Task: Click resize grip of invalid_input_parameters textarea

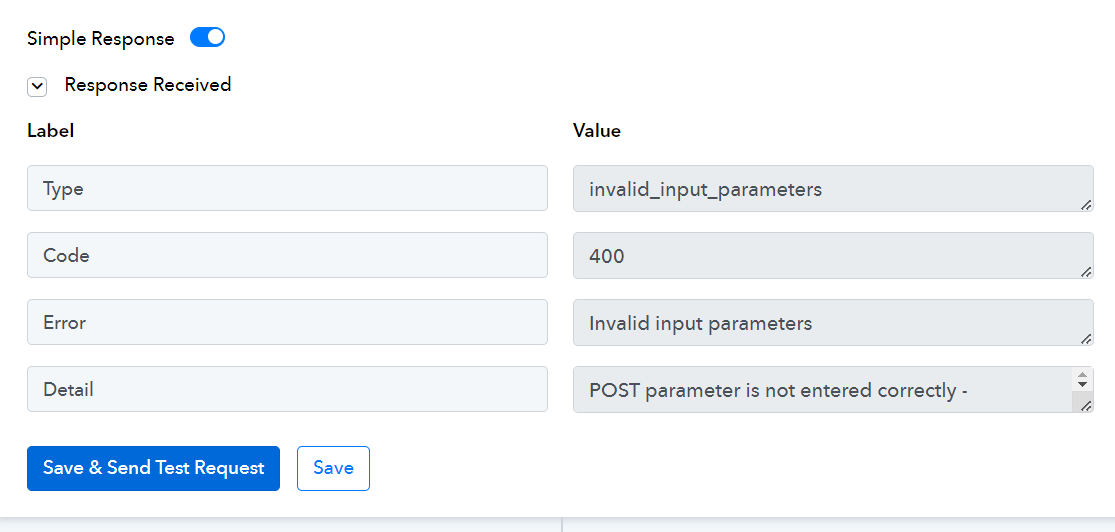Action: (x=1086, y=205)
